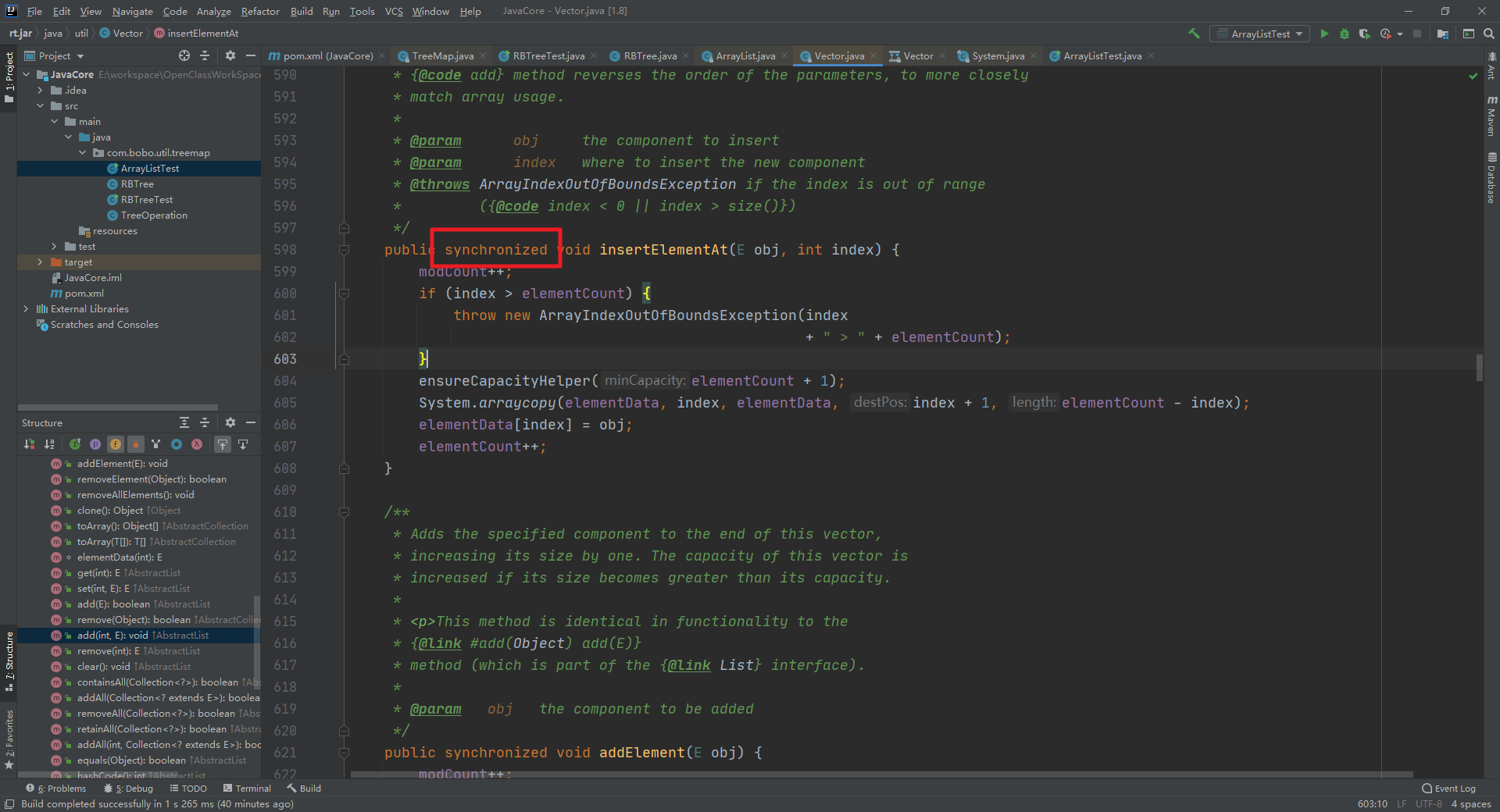Click the green inspection checkmark in editor
This screenshot has height=812, width=1500.
click(1473, 76)
